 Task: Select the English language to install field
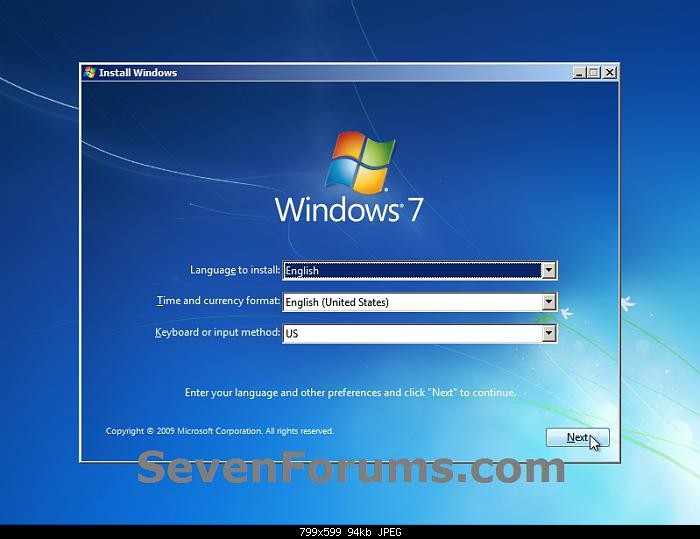point(412,270)
